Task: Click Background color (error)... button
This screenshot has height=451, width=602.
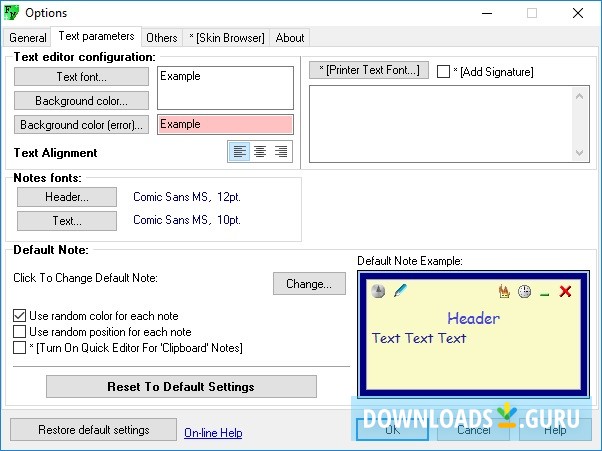Action: point(81,125)
